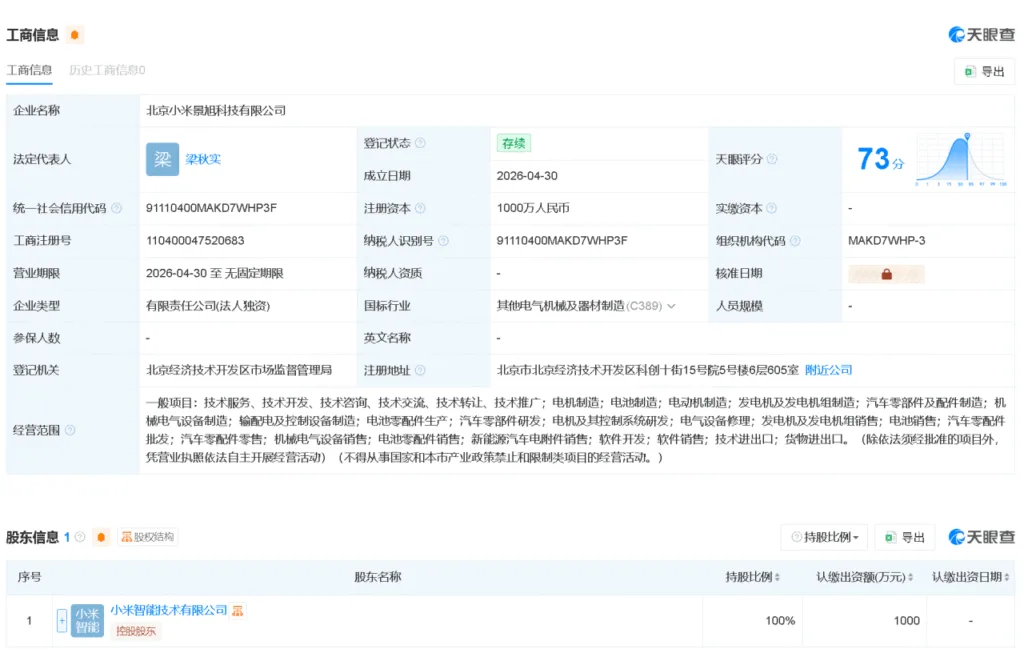The height and width of the screenshot is (649, 1024).
Task: Click 成立日期 value 2026-04-30
Action: click(x=527, y=176)
